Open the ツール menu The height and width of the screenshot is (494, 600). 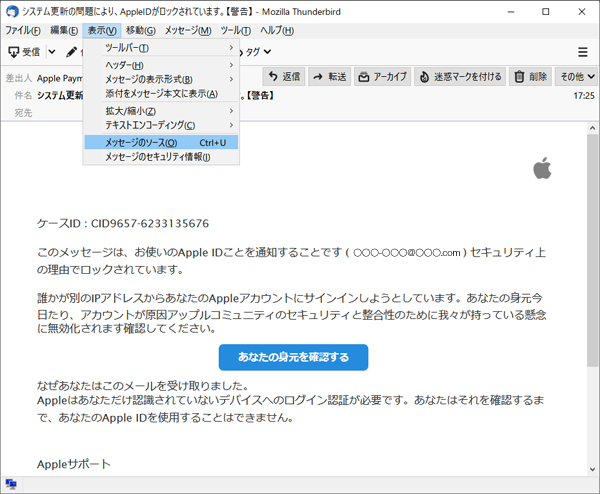[236, 31]
